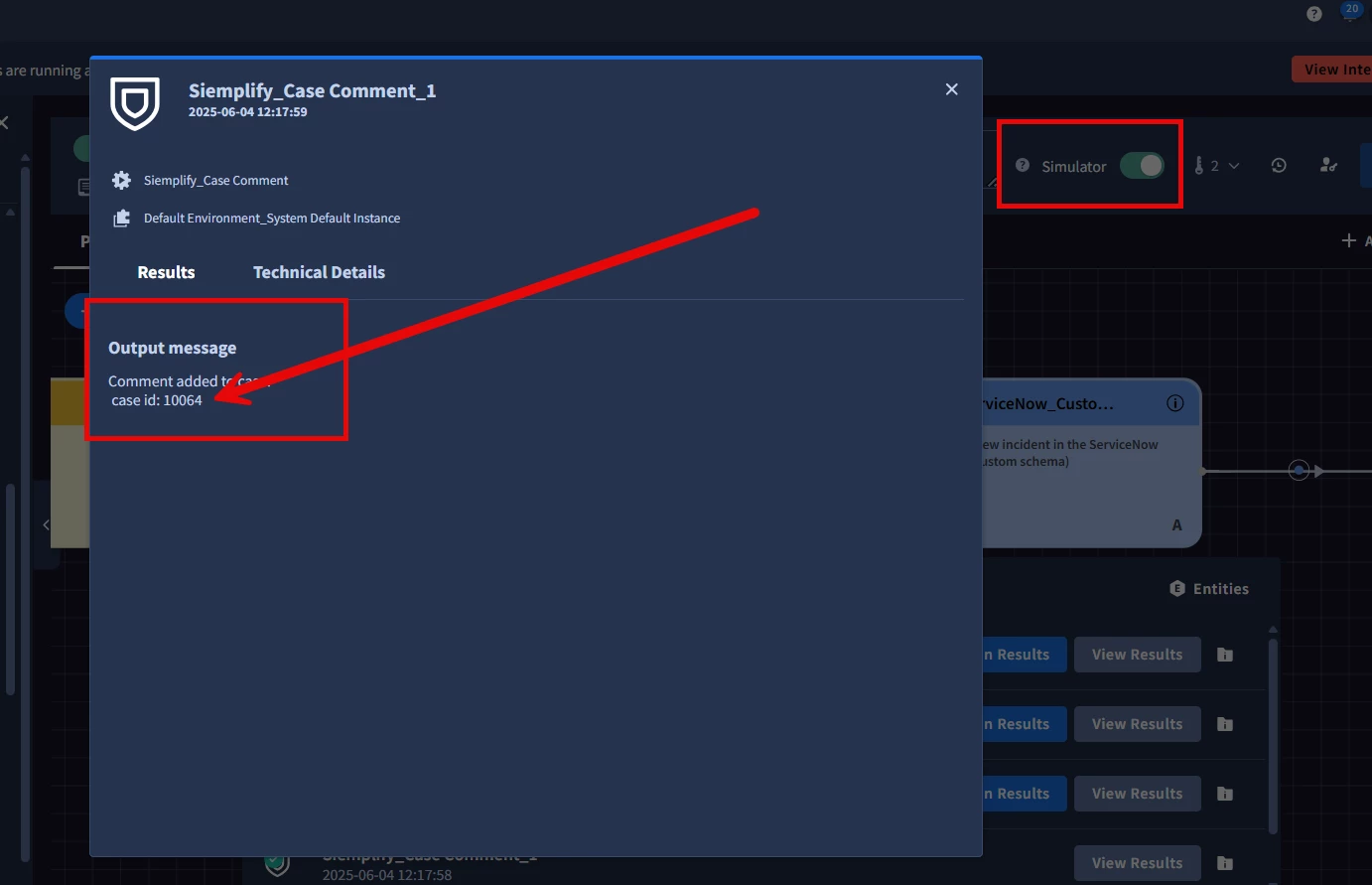1372x885 pixels.
Task: Click the info folder icon in second row
Action: (x=1225, y=724)
